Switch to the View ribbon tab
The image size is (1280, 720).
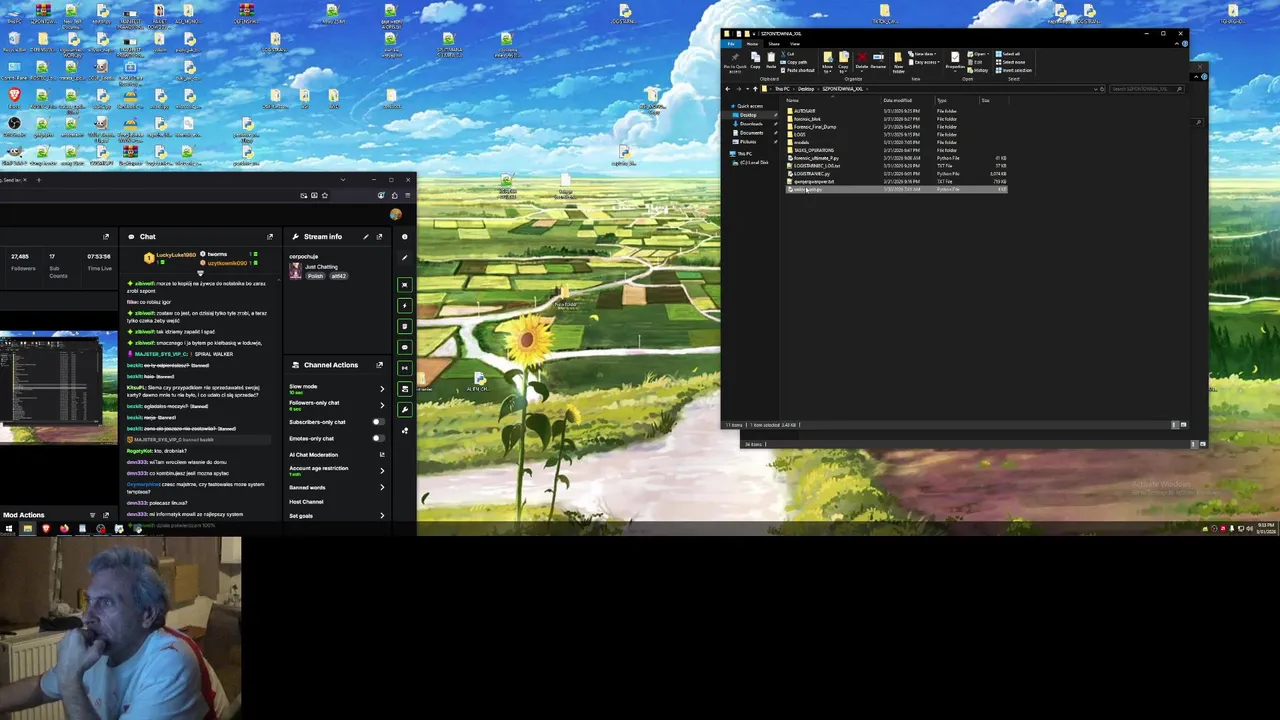[x=795, y=44]
